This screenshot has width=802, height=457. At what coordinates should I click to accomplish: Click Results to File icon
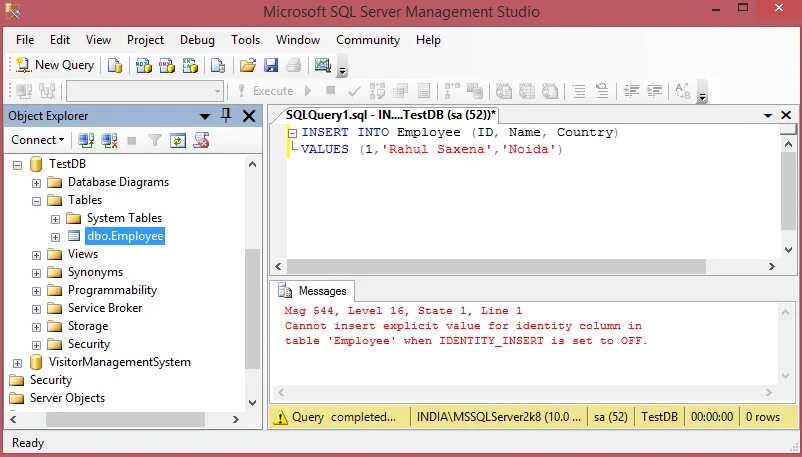[550, 91]
